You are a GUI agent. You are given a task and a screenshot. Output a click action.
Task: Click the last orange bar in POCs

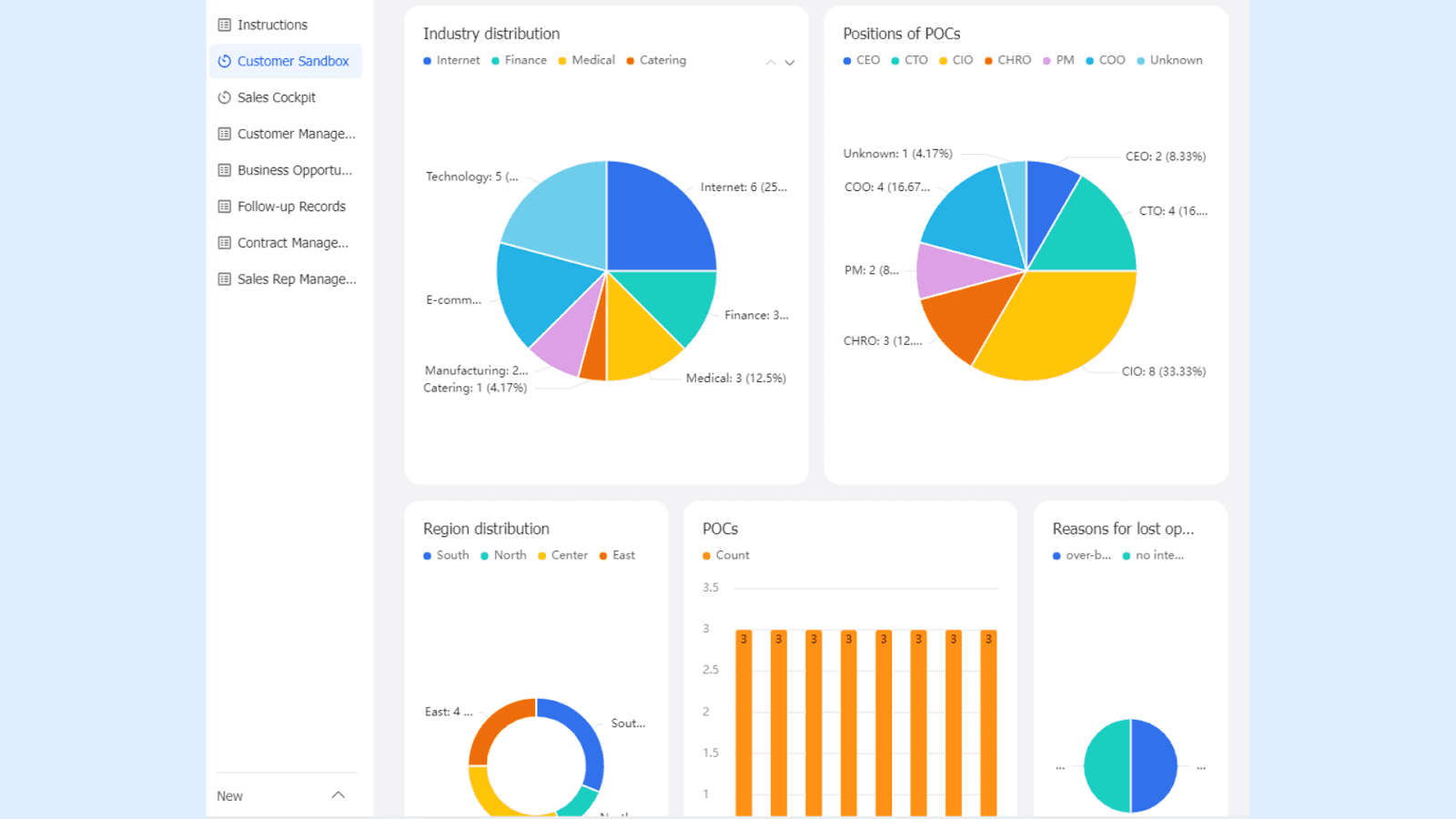988,723
